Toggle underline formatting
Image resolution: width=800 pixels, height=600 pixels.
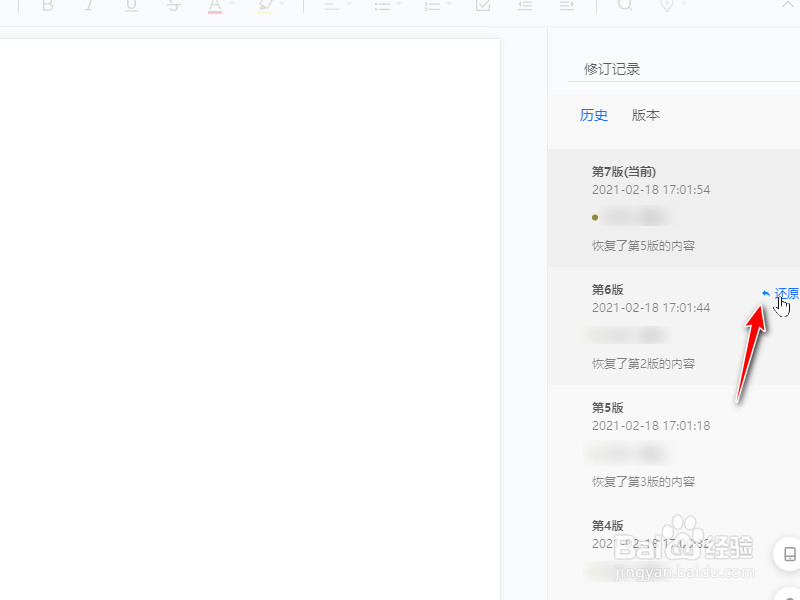130,7
